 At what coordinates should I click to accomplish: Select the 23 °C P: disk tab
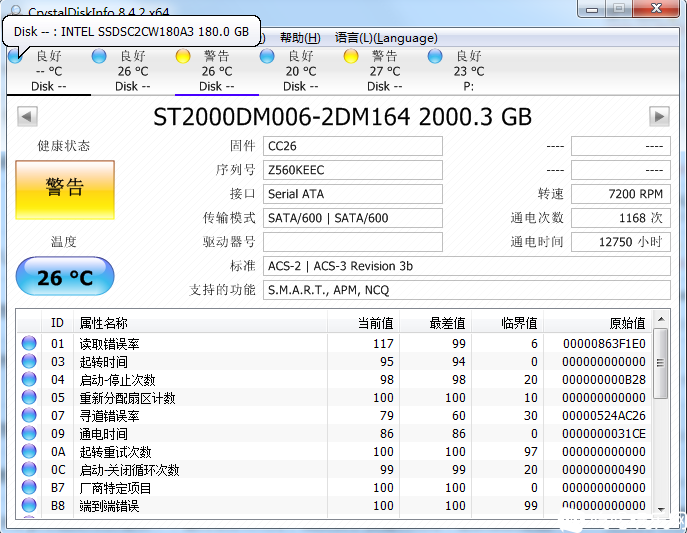(x=469, y=71)
